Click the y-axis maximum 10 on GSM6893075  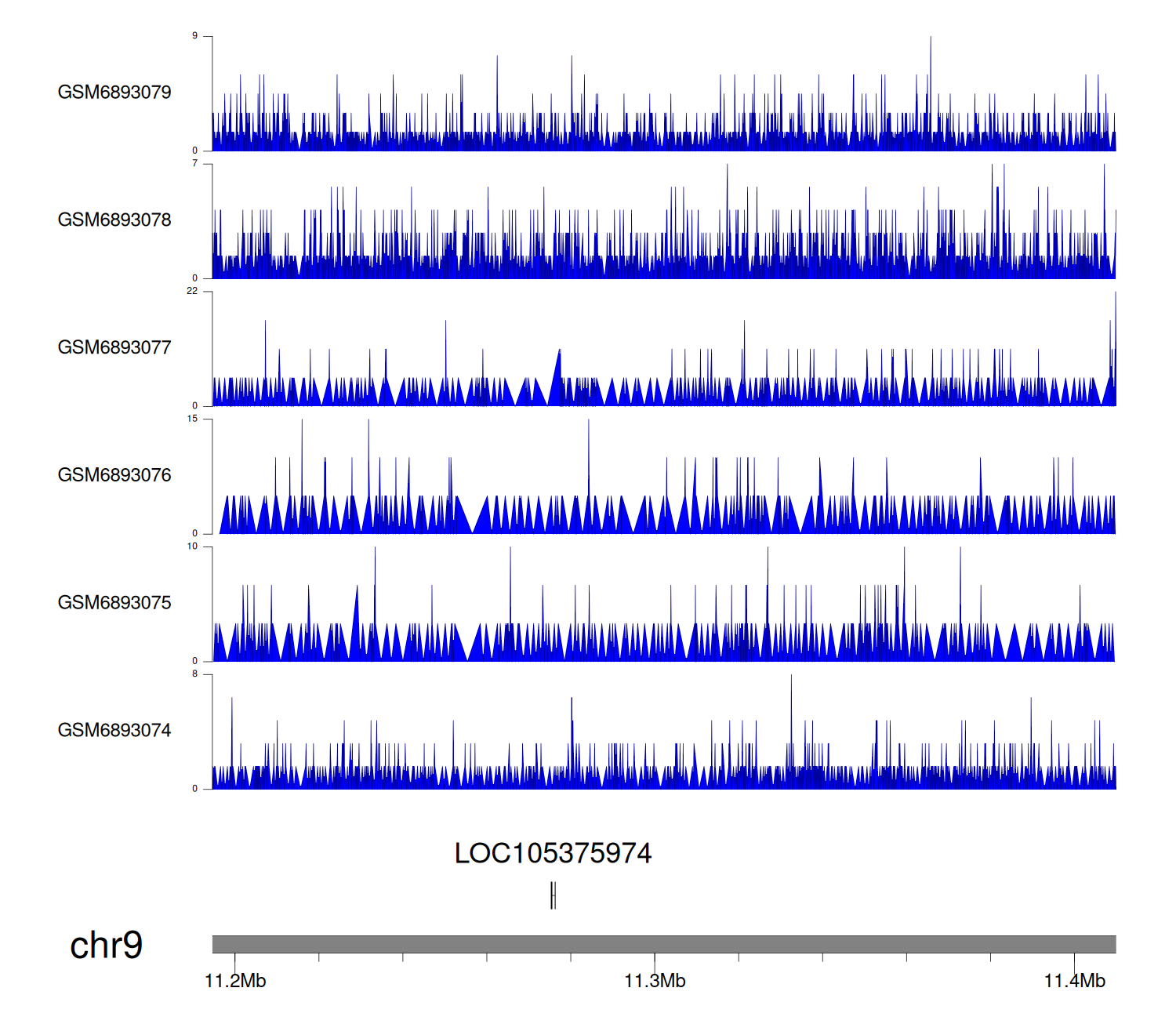(192, 547)
